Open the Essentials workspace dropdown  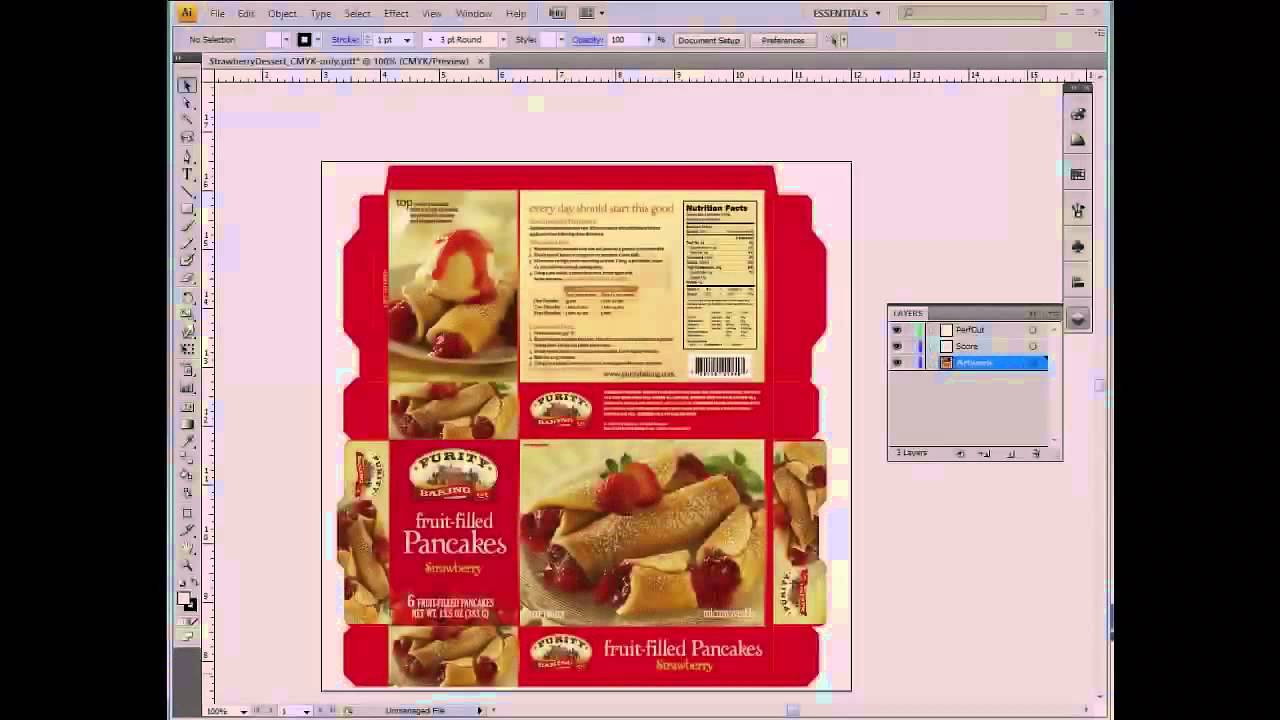click(x=847, y=13)
